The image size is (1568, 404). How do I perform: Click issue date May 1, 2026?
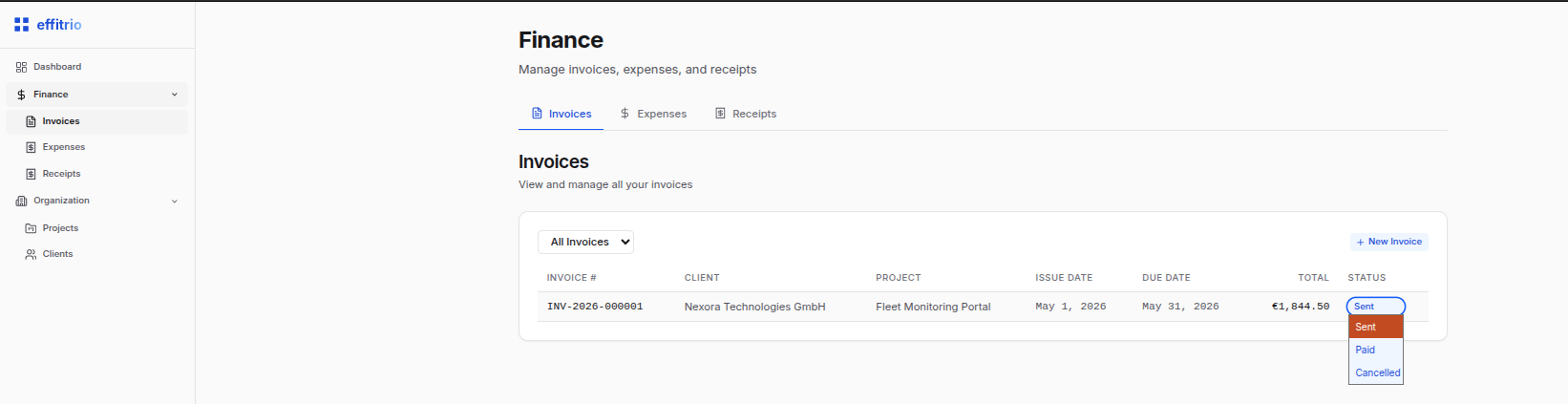1070,307
